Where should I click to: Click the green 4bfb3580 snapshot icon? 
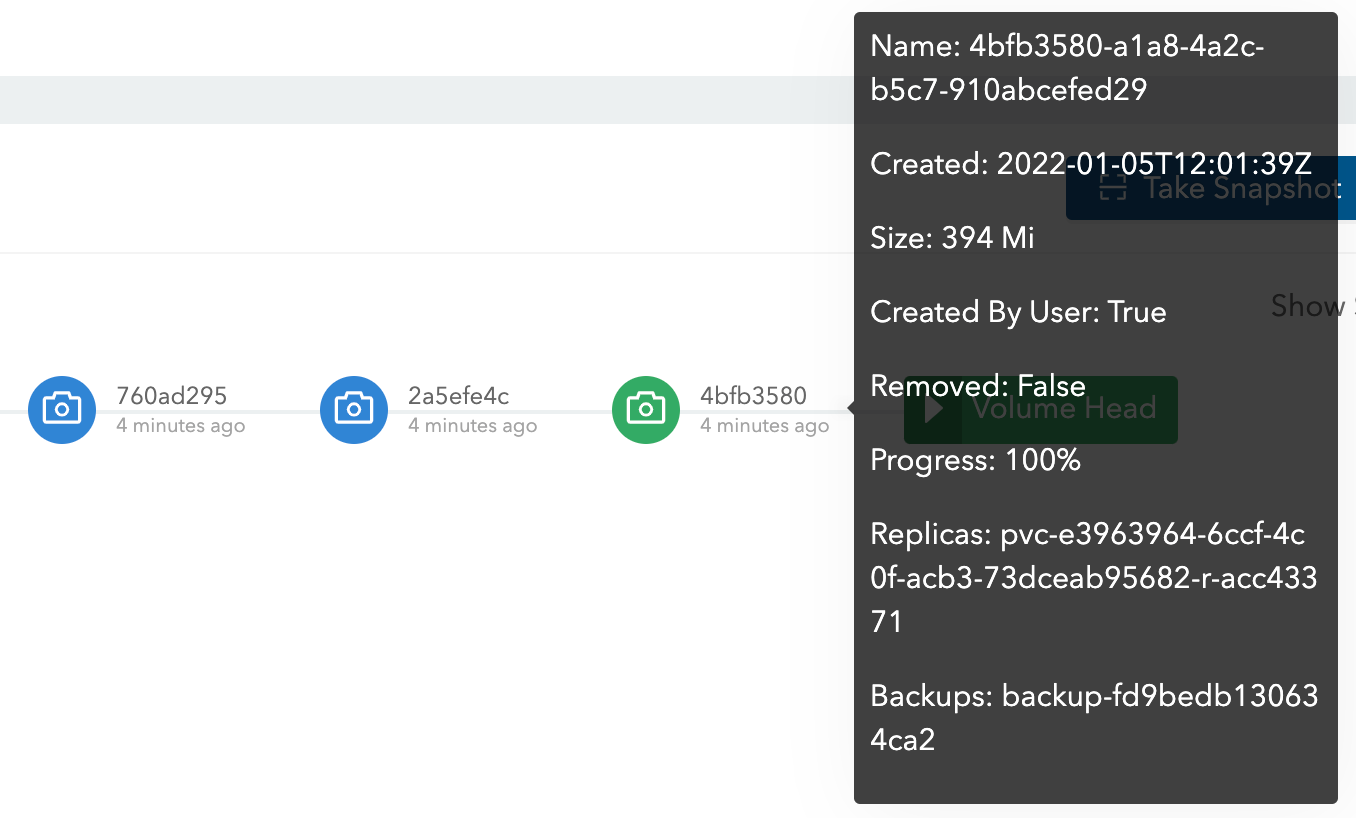tap(645, 410)
